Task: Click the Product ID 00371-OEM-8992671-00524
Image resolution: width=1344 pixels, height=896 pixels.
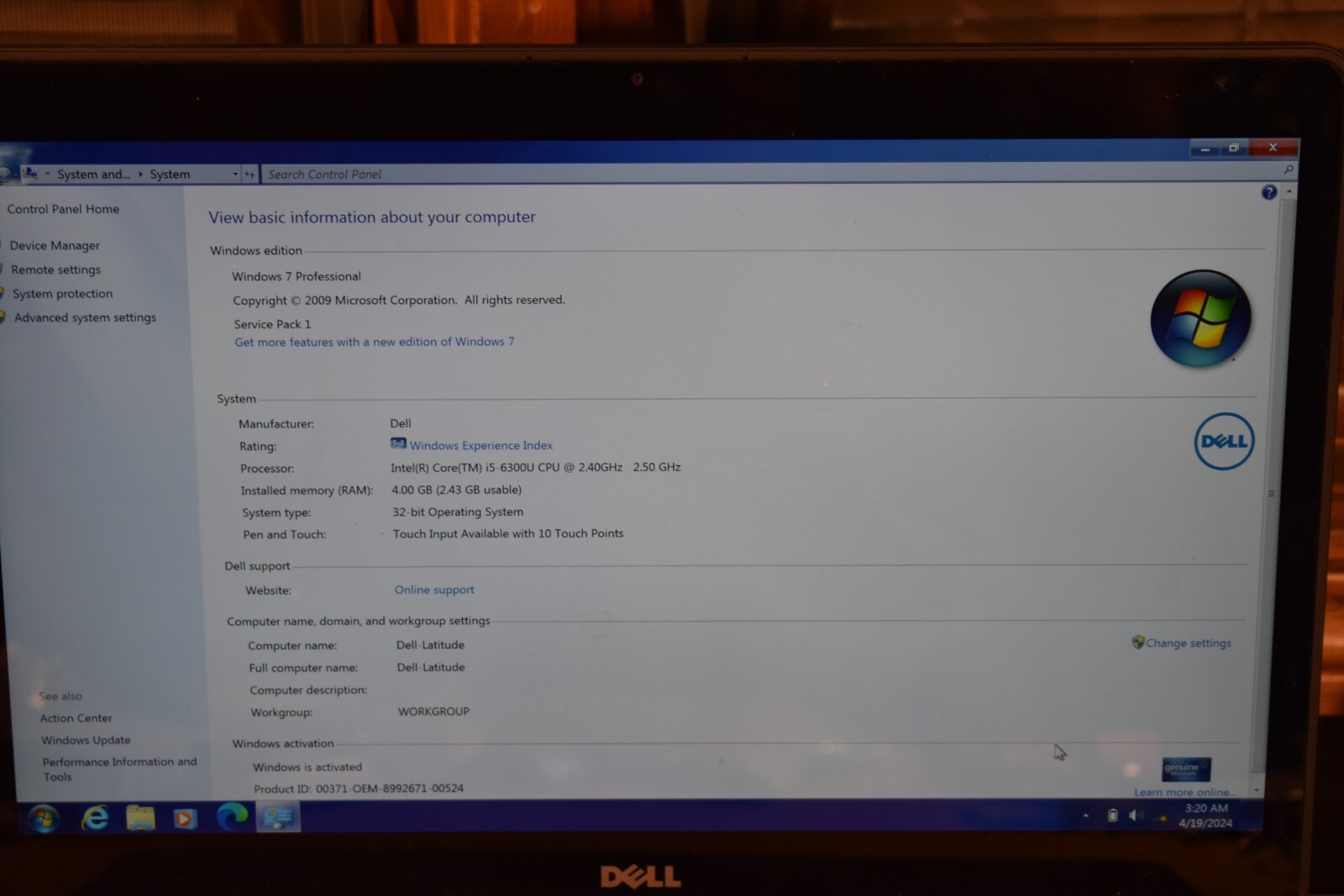Action: (359, 789)
